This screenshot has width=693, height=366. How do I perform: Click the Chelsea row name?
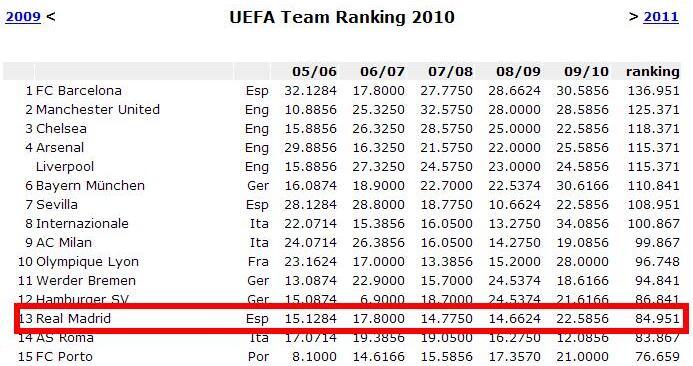(61, 129)
